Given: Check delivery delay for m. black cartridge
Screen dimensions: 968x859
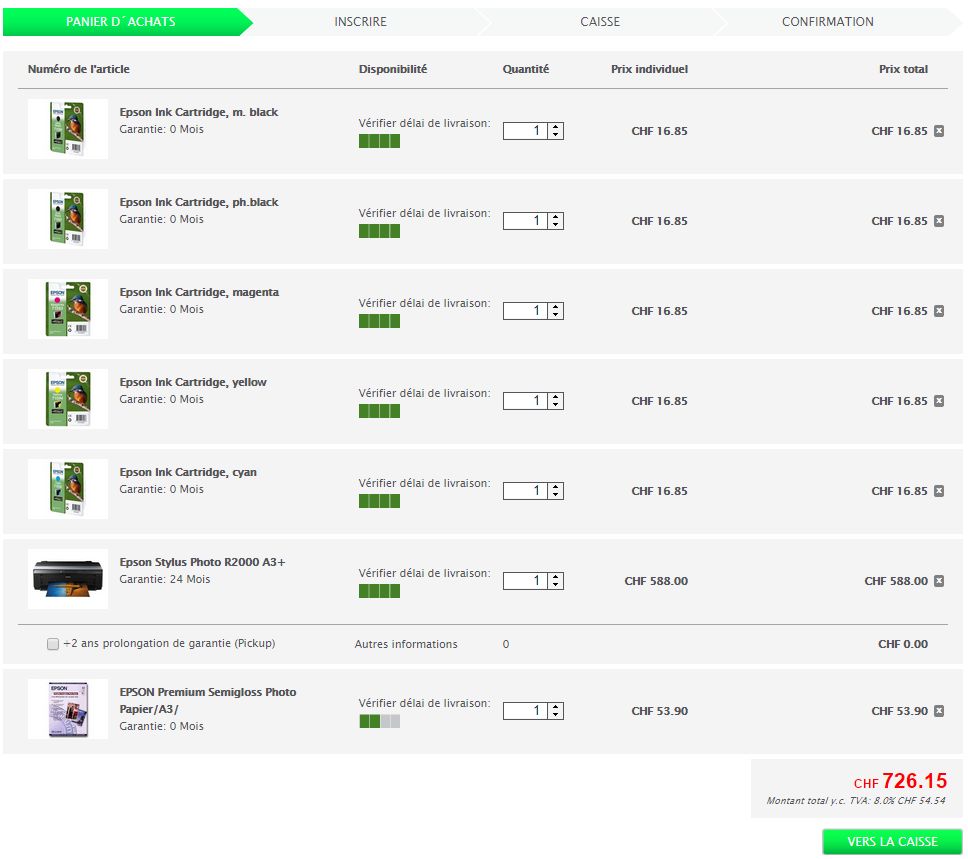Looking at the screenshot, I should (x=425, y=123).
